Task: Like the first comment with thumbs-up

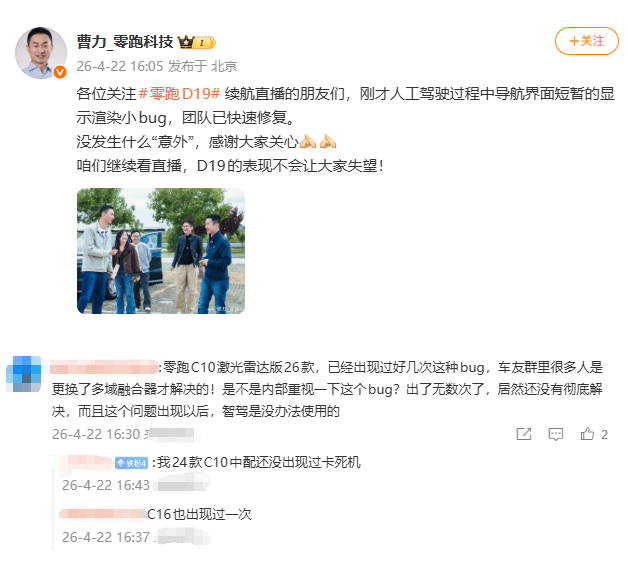Action: click(588, 434)
